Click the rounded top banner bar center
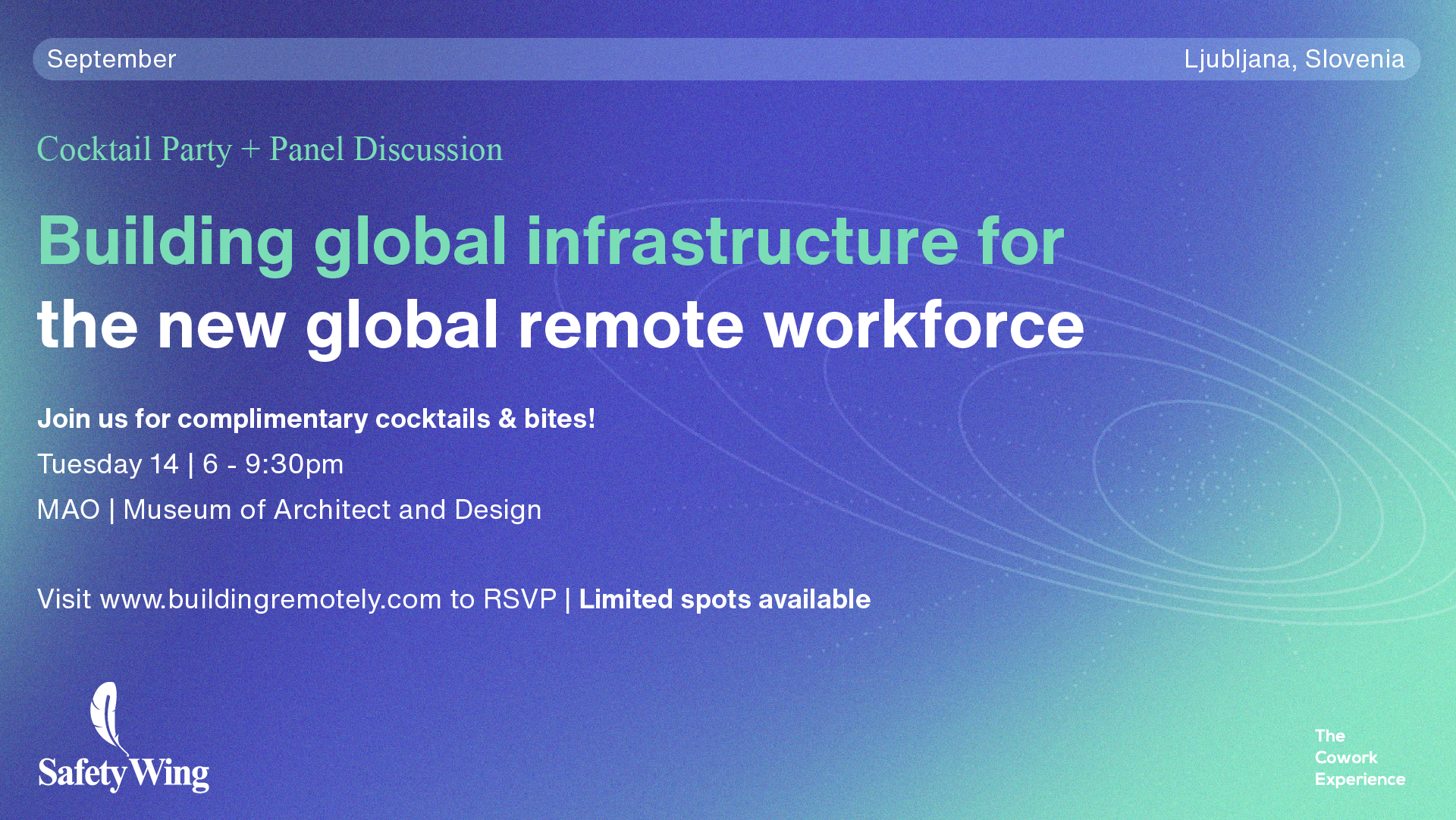Image resolution: width=1456 pixels, height=820 pixels. click(x=726, y=59)
